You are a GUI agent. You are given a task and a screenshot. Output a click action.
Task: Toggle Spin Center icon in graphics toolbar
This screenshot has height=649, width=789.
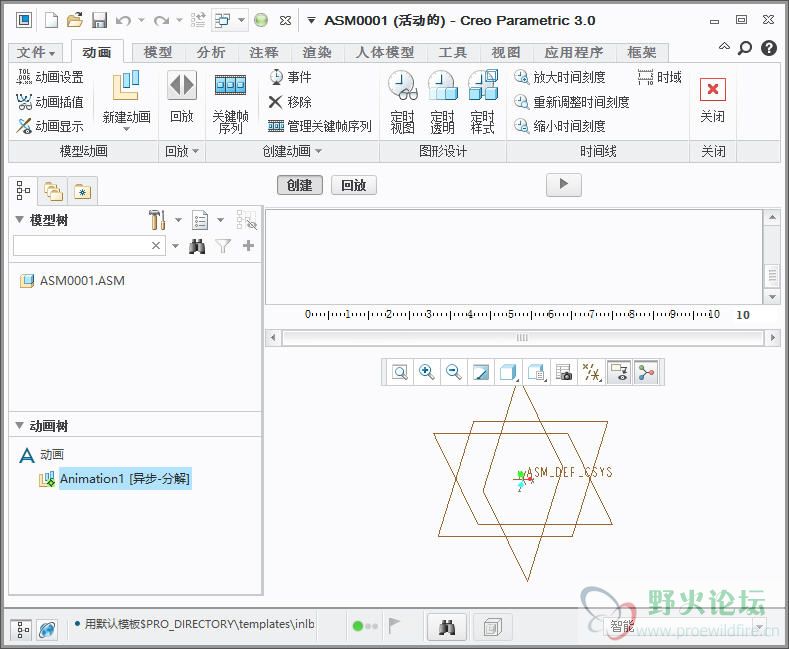[x=646, y=373]
